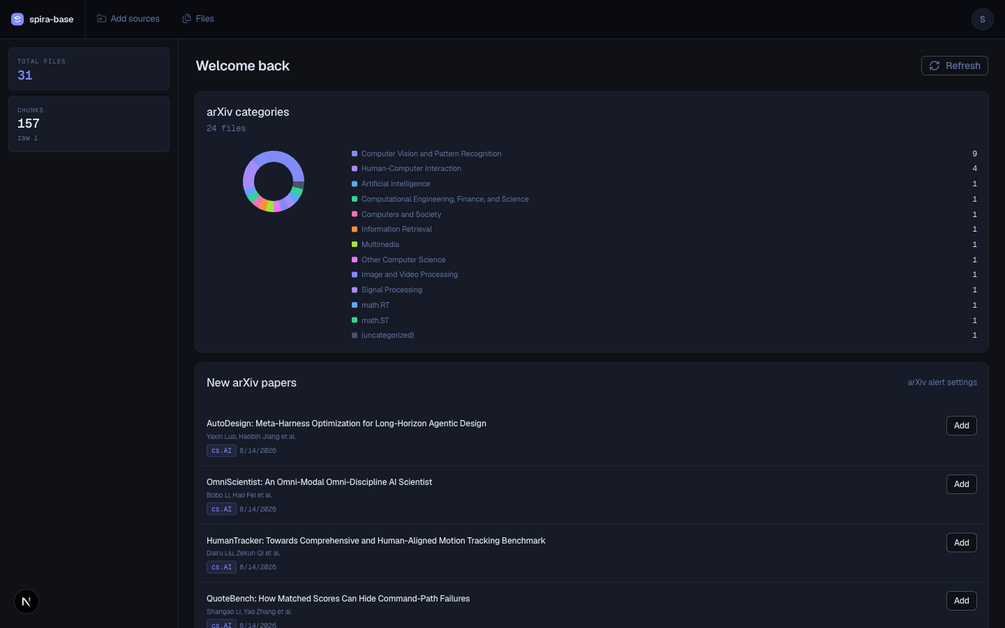Open the user avatar S menu
The image size is (1005, 628).
[x=982, y=19]
